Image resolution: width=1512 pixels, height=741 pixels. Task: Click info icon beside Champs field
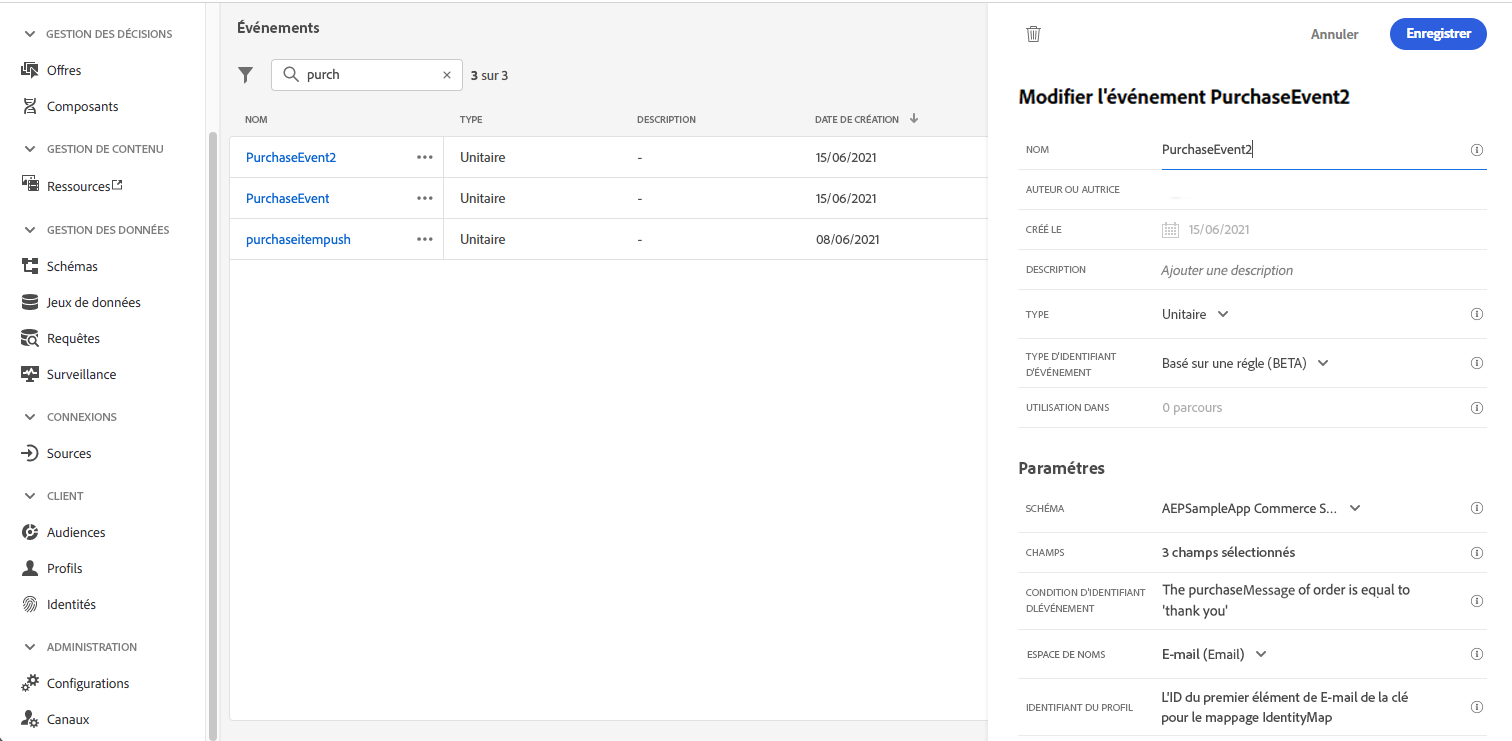tap(1477, 553)
